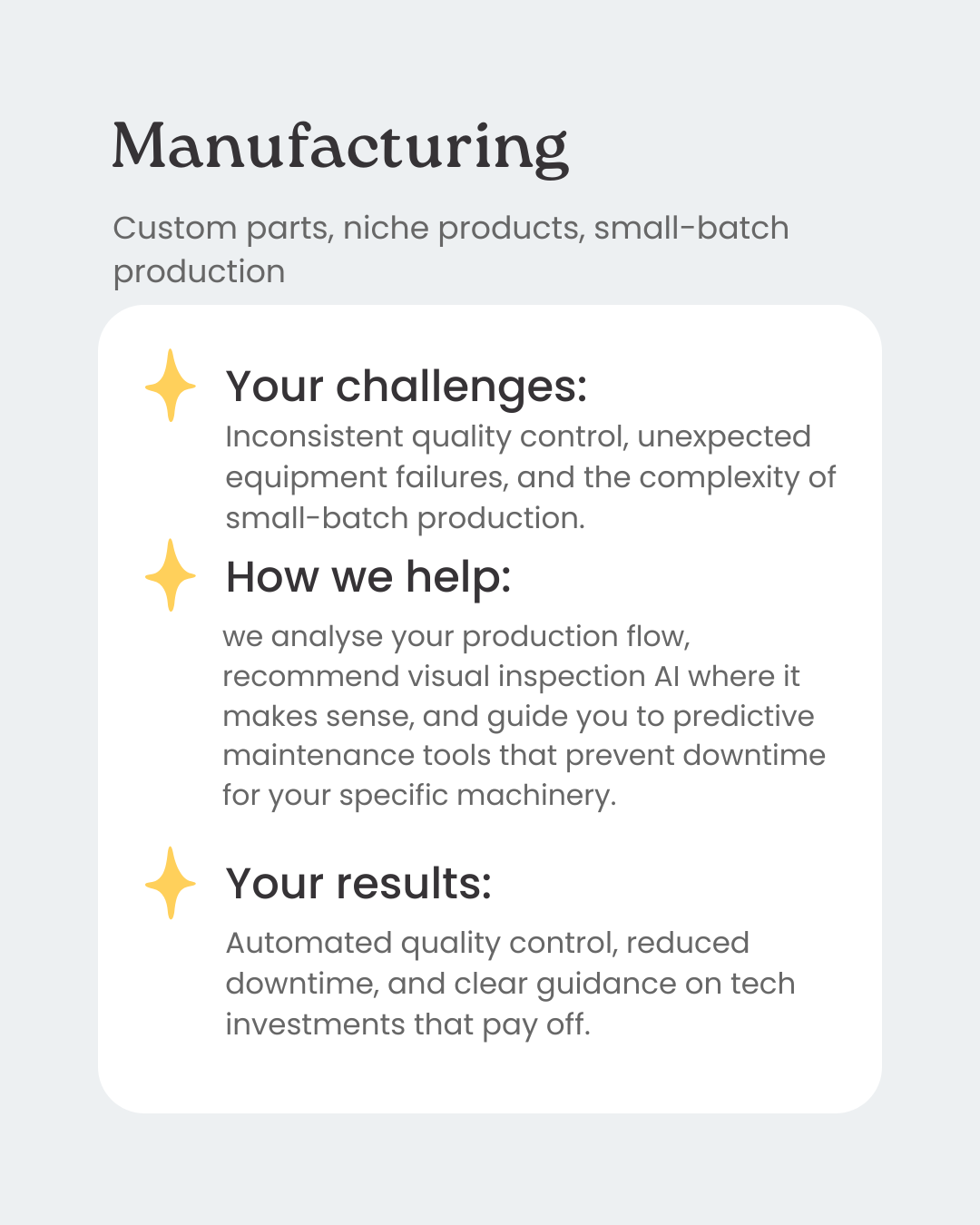This screenshot has width=980, height=1225.
Task: Click the word "predictive"
Action: [x=743, y=717]
